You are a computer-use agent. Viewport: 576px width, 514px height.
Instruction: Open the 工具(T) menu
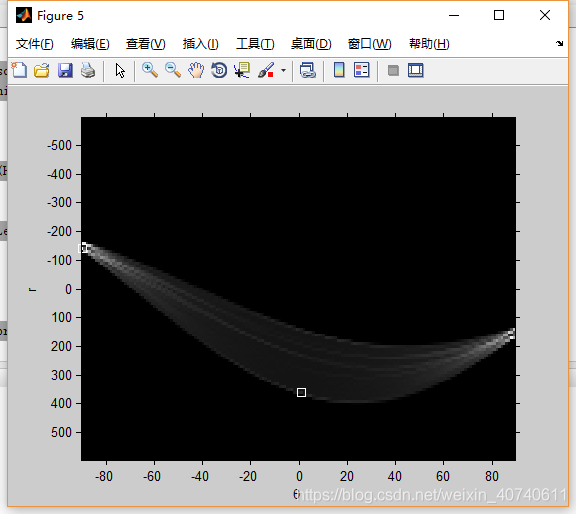coord(255,44)
